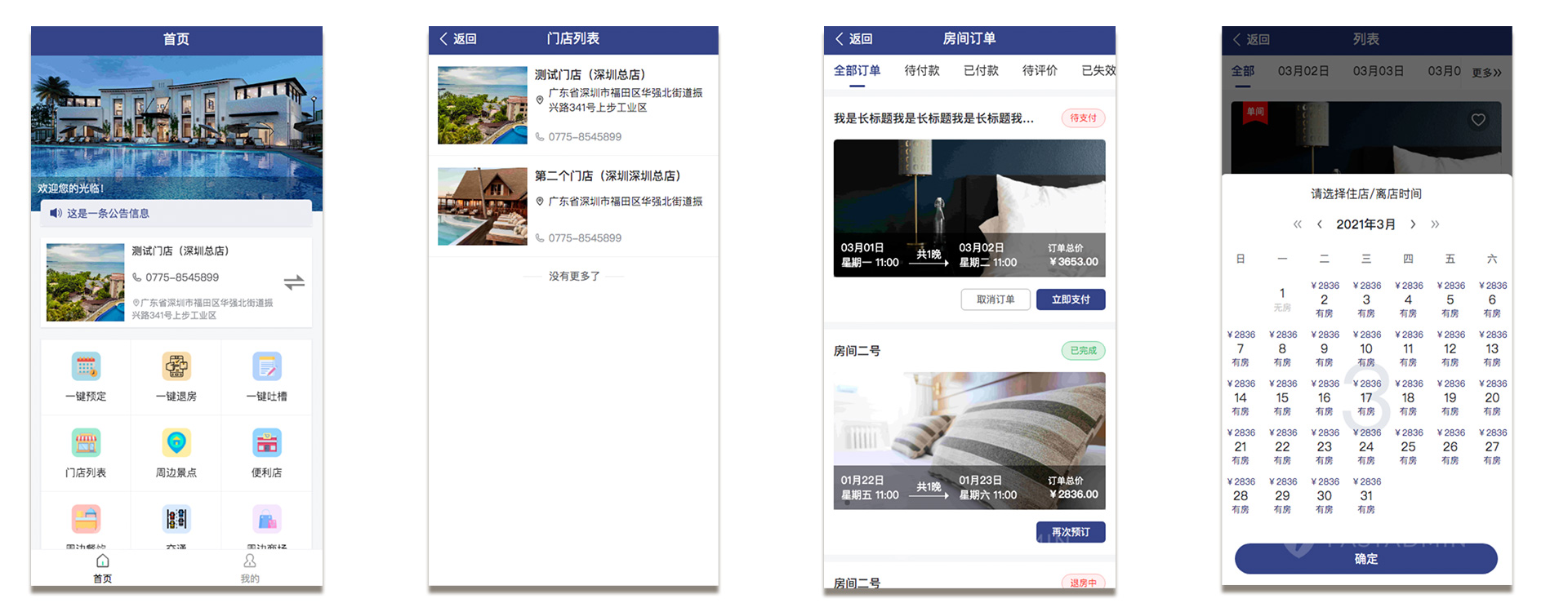Confirm dates with 确定 button

click(x=1365, y=559)
